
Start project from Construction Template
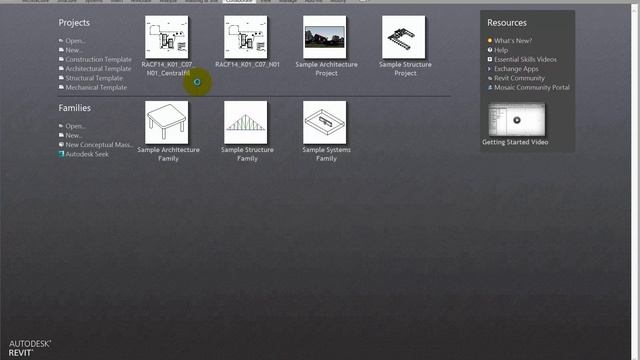[98, 60]
